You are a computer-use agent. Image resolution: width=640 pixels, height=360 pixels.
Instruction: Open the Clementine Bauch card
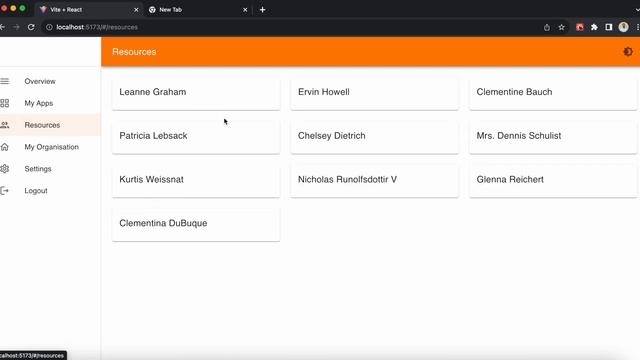553,92
